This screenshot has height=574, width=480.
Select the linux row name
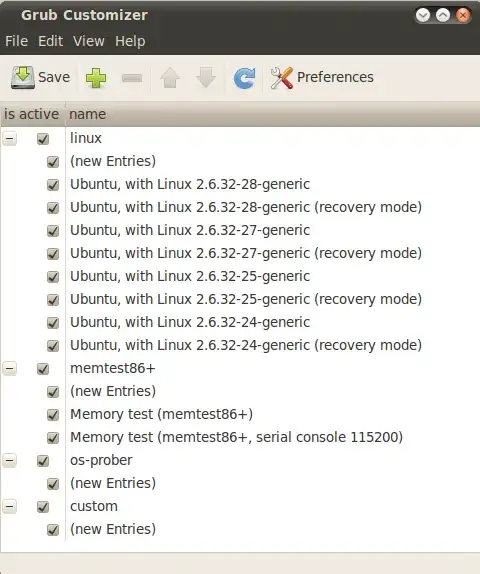pyautogui.click(x=86, y=138)
